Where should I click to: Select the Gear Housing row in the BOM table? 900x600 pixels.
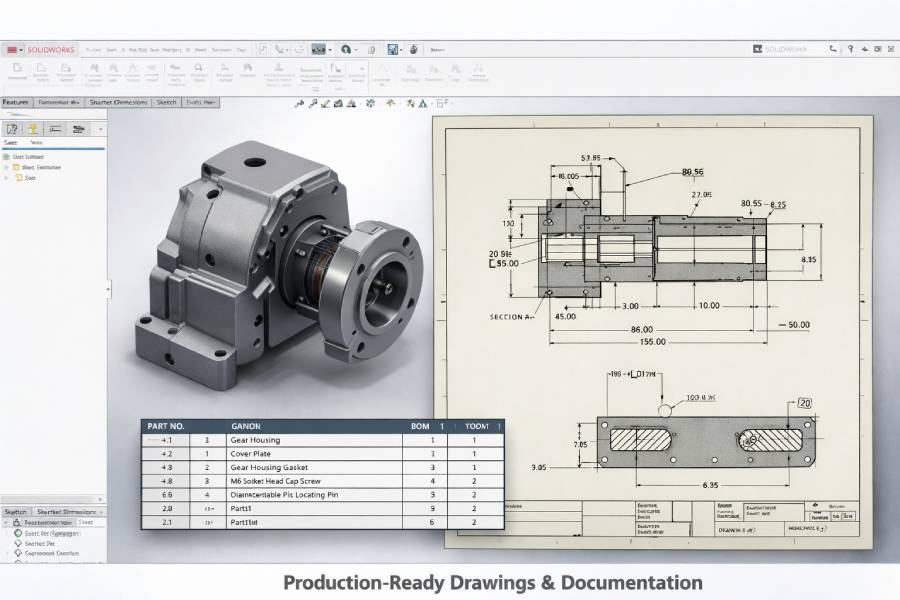click(x=323, y=440)
